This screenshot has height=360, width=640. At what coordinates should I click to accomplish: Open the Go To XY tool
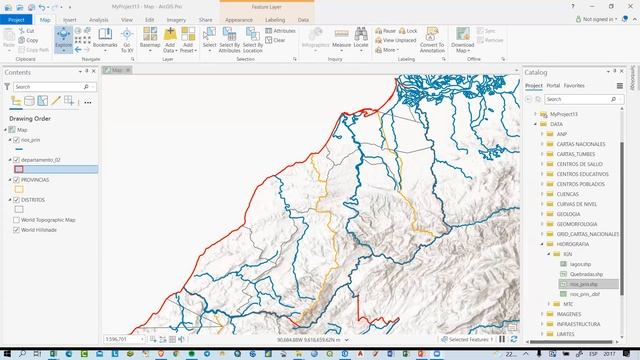point(127,40)
